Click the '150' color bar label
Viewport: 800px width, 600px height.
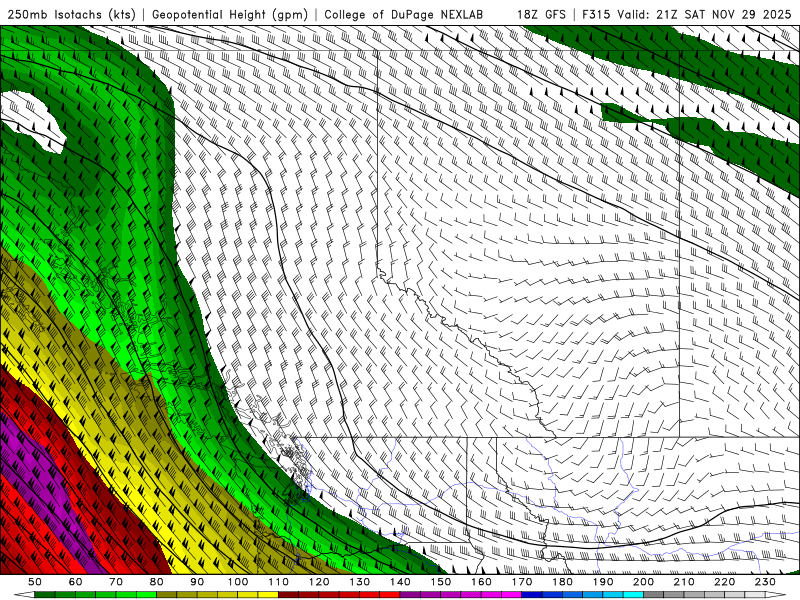pos(441,582)
